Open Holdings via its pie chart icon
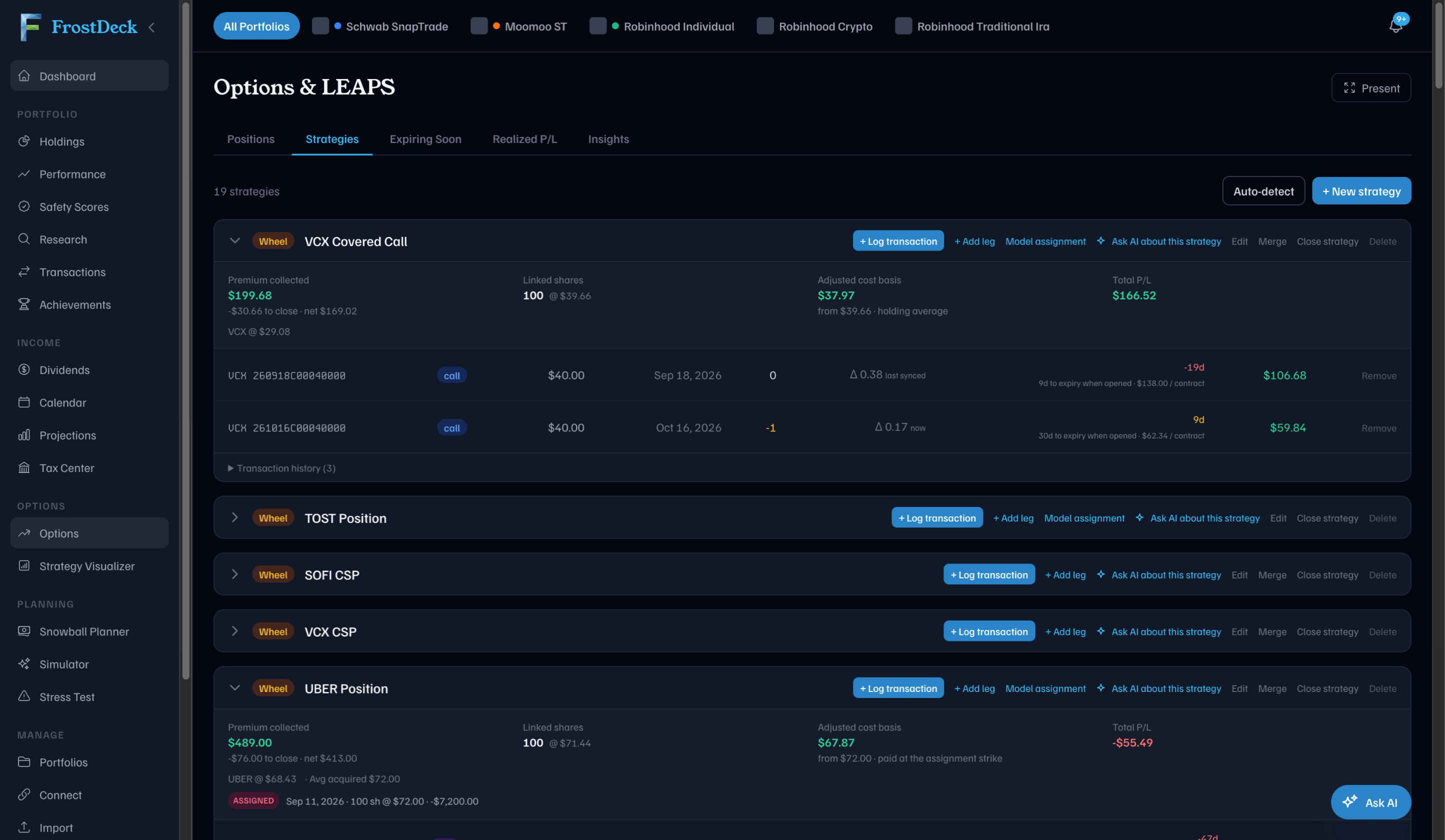 tap(24, 141)
